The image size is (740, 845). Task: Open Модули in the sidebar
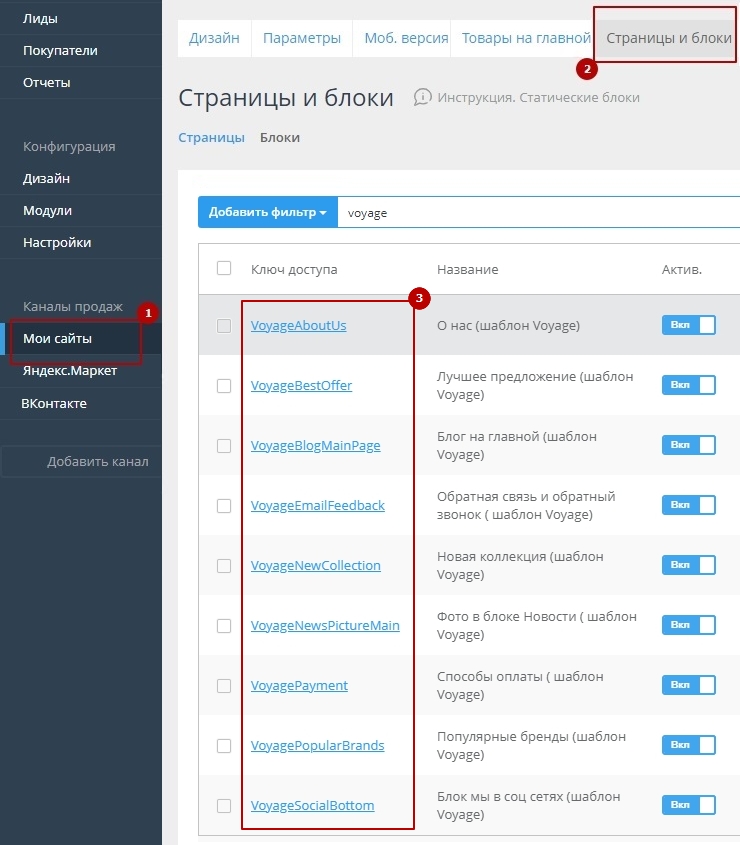47,210
